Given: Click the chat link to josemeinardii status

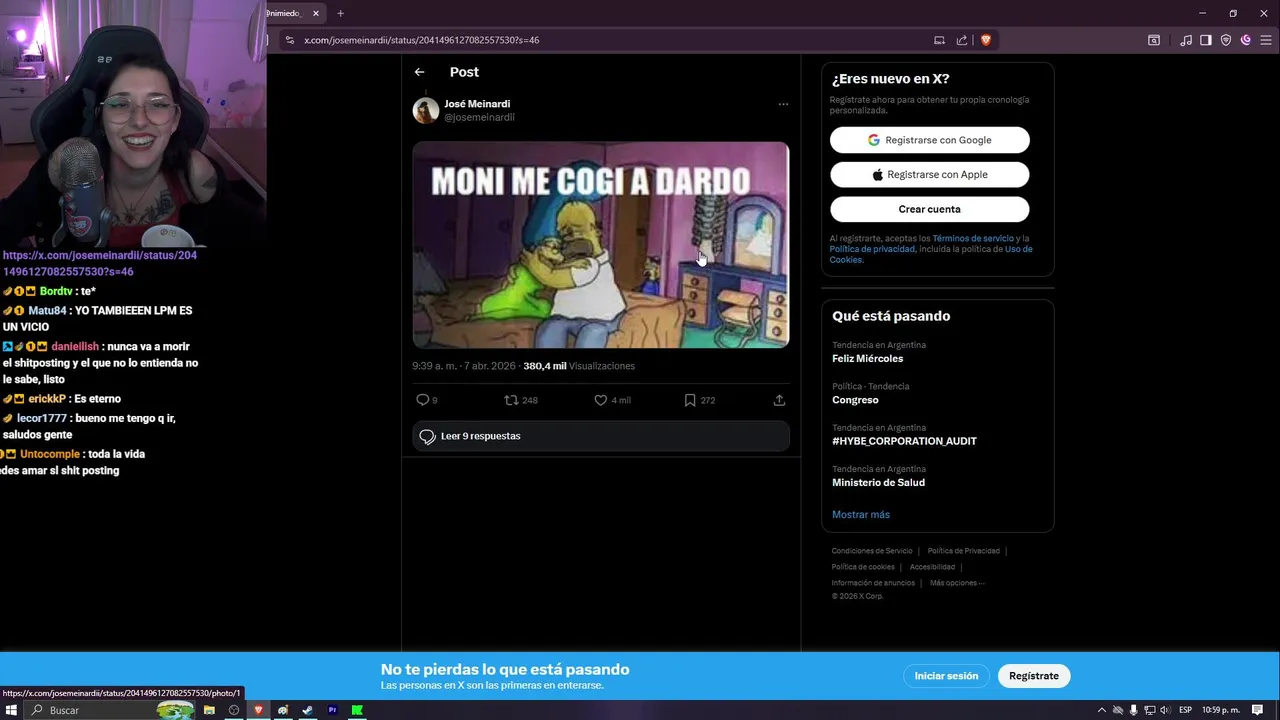Looking at the screenshot, I should (100, 263).
